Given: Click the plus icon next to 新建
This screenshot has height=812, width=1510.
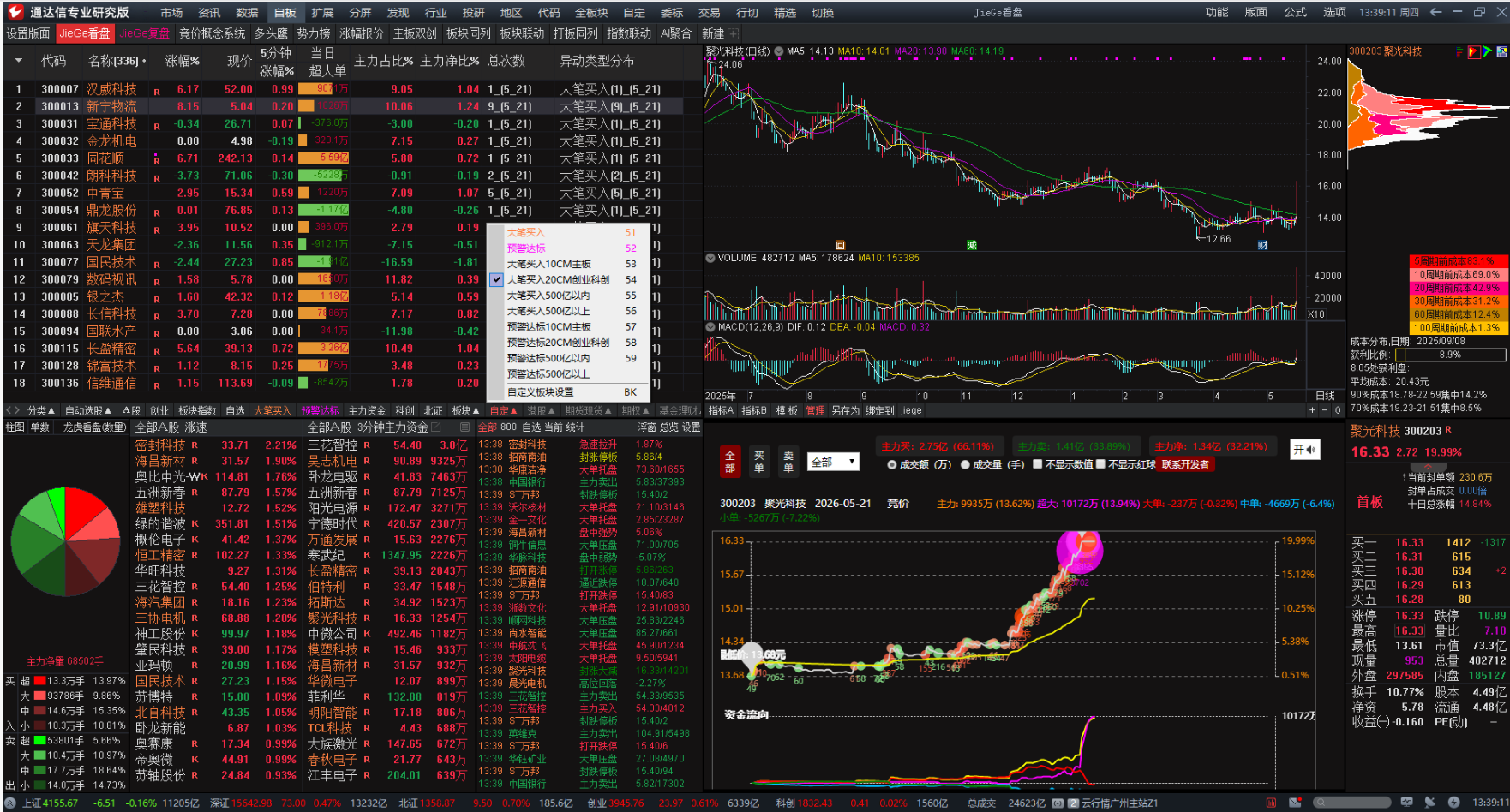Looking at the screenshot, I should (733, 33).
